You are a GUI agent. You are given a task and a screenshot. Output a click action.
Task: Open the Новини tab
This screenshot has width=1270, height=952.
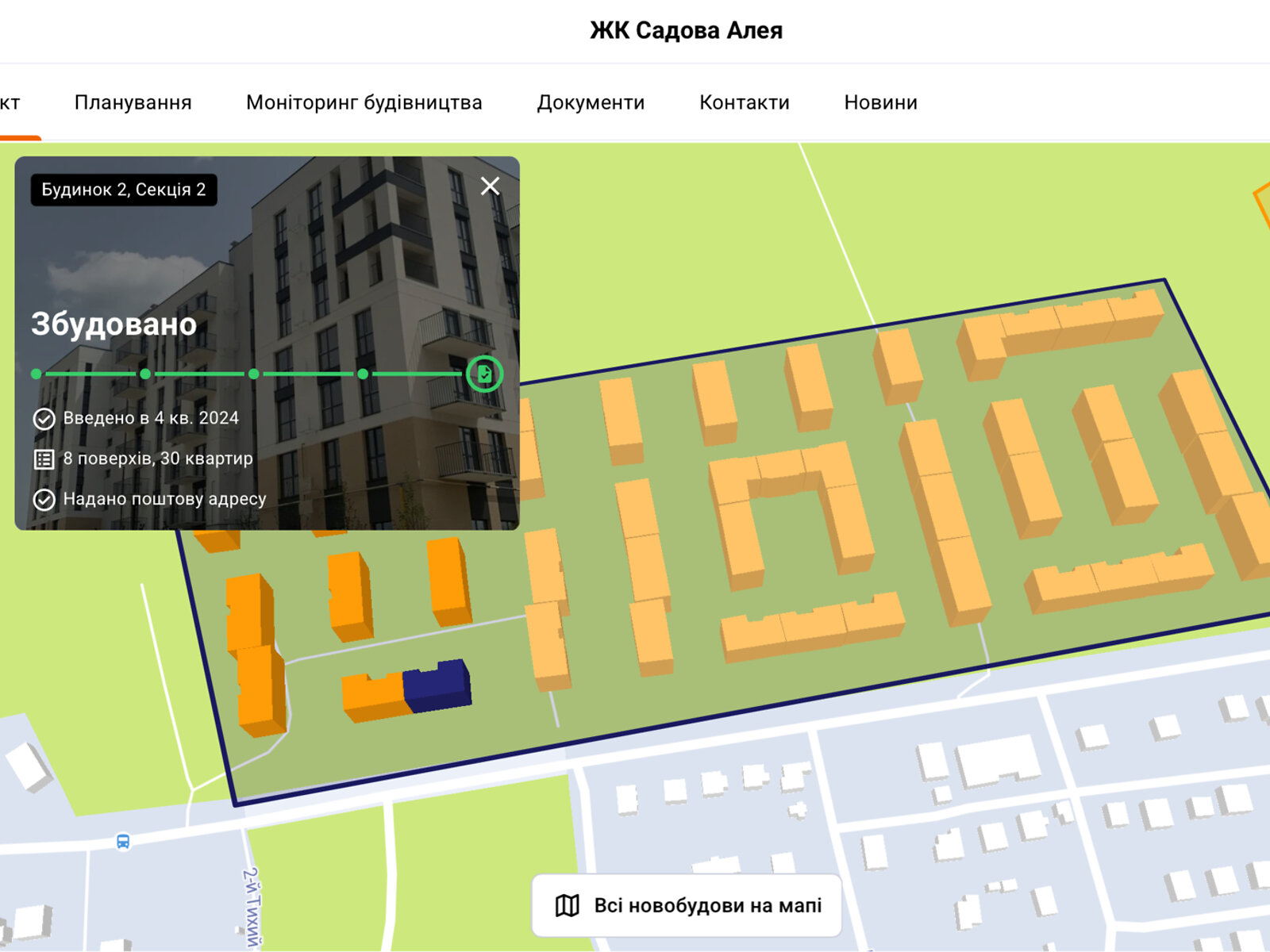(x=880, y=102)
